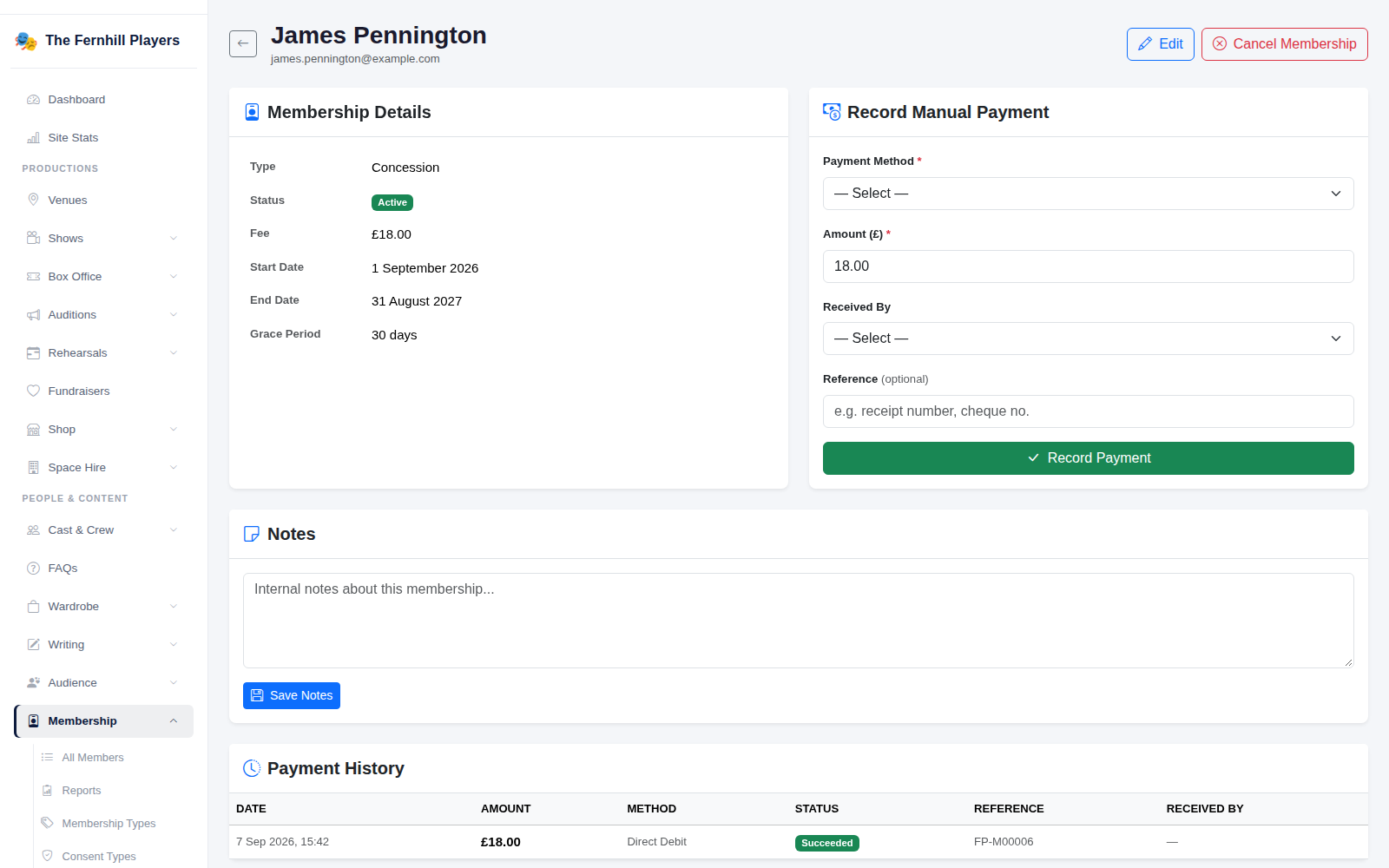Click the Audience icon in sidebar
This screenshot has height=868, width=1389.
(x=33, y=682)
